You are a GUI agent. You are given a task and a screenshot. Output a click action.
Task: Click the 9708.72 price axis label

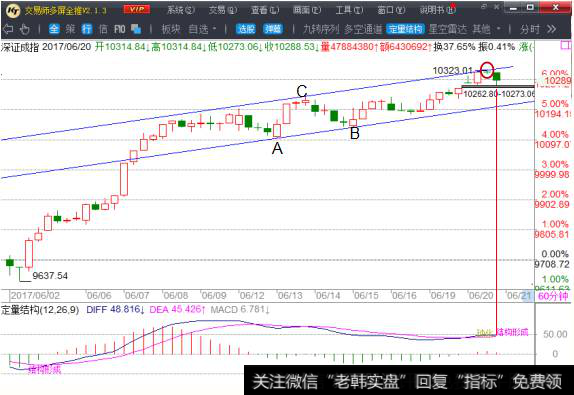[x=552, y=264]
